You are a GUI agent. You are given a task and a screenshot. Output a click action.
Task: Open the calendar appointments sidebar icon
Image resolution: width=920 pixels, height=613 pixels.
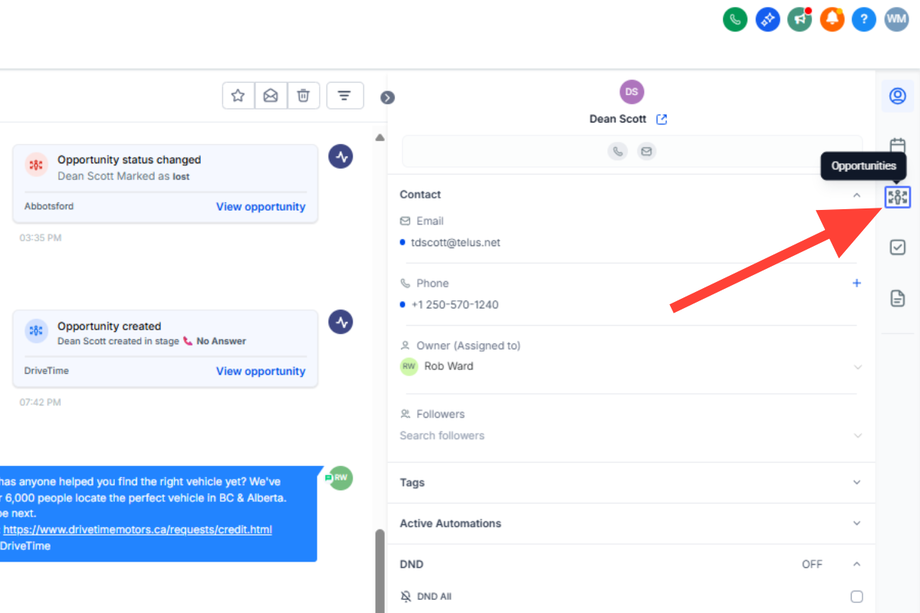(x=897, y=145)
